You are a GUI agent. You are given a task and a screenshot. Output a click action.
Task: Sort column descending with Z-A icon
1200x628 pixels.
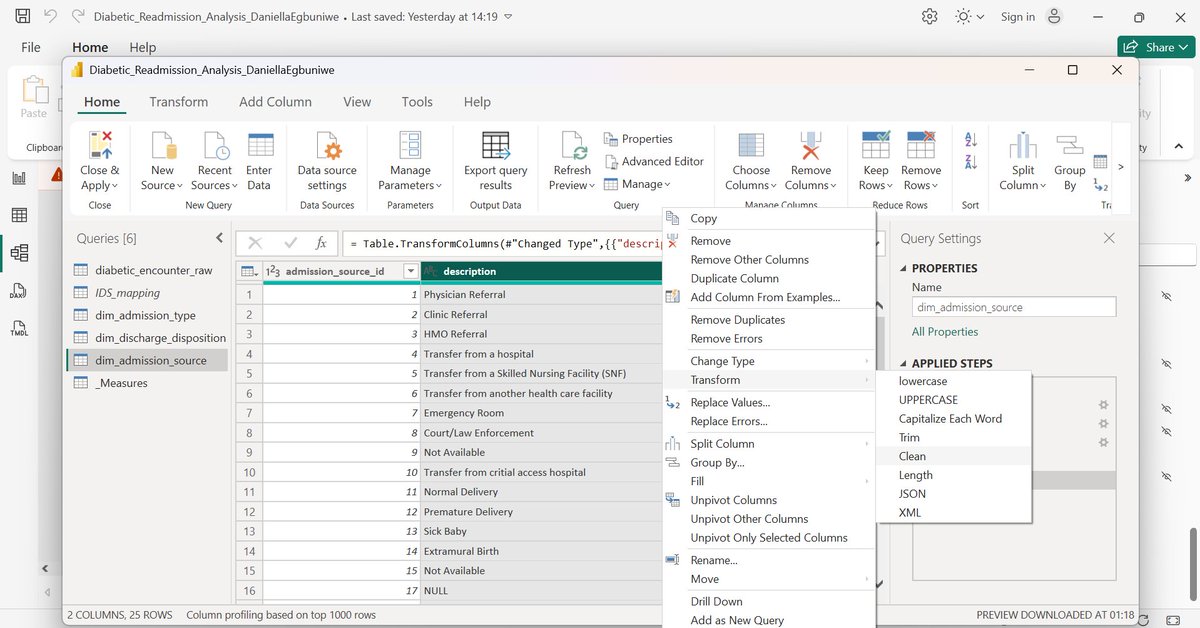(x=971, y=163)
